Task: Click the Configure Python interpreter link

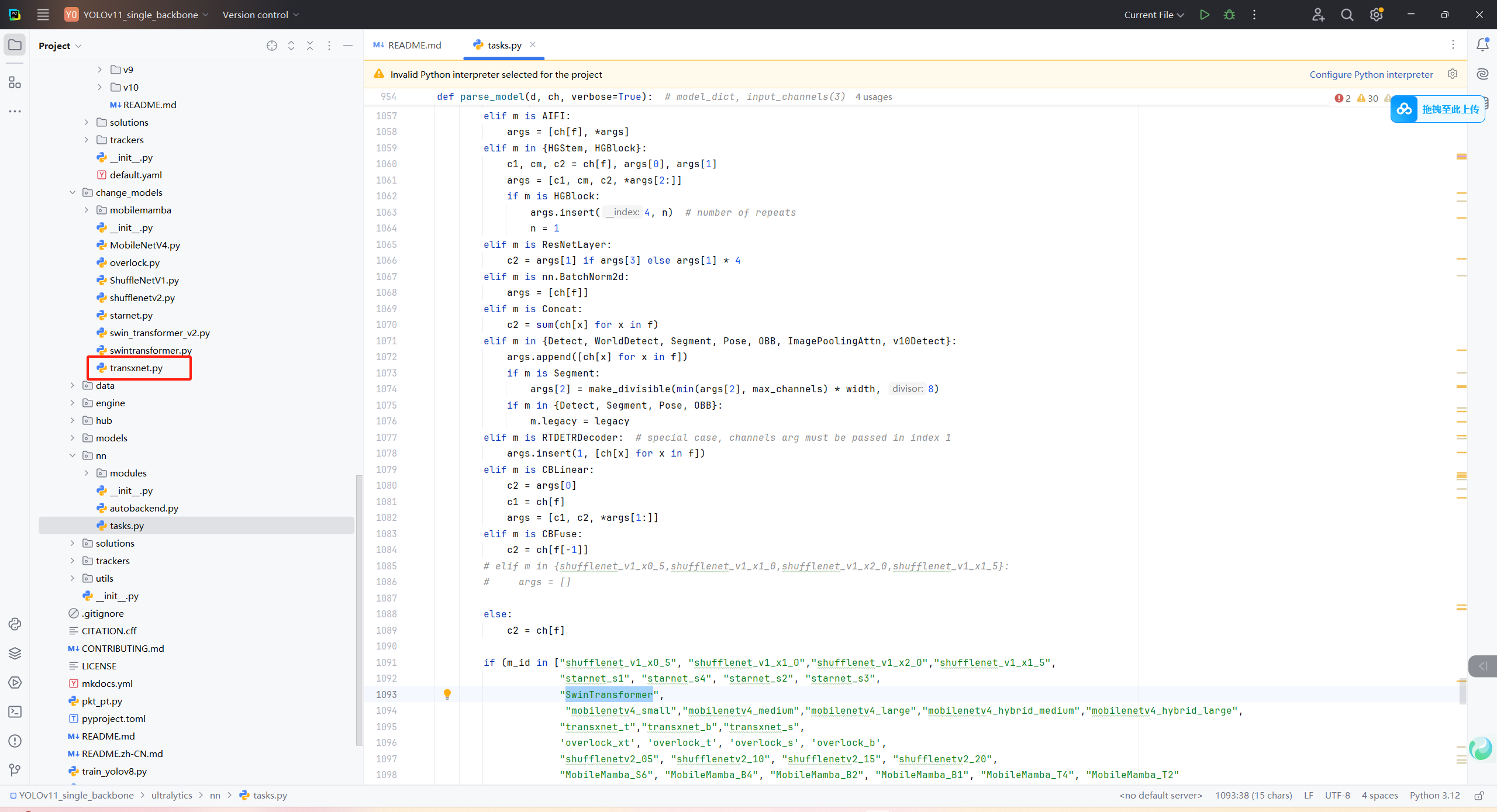Action: (1371, 74)
